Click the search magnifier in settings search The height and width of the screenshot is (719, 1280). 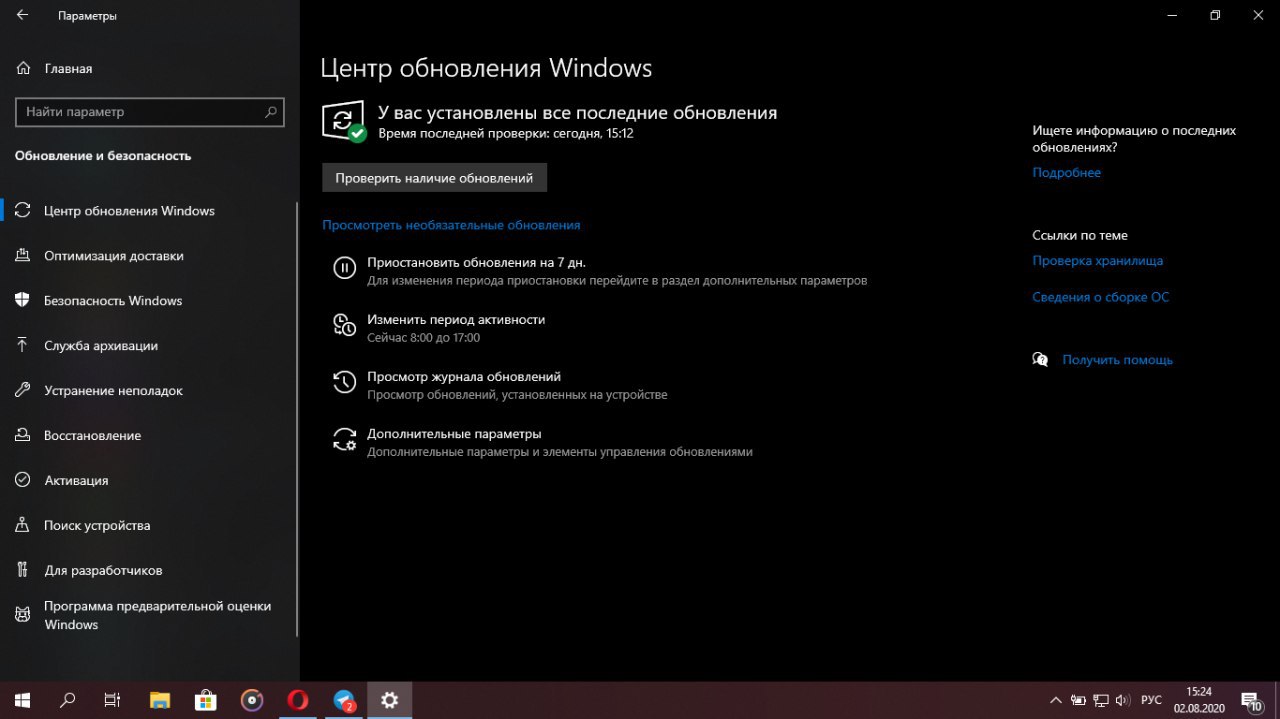coord(270,112)
